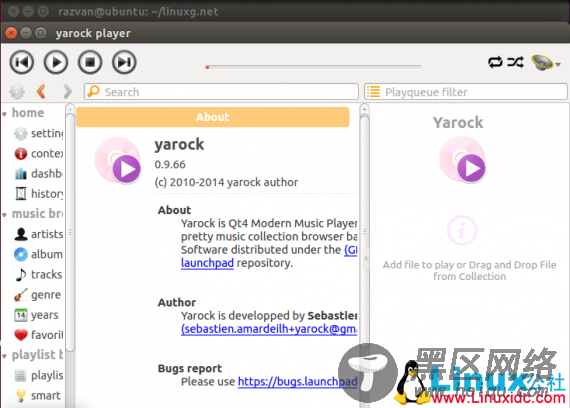Go forward with the right arrow

pyautogui.click(x=67, y=92)
